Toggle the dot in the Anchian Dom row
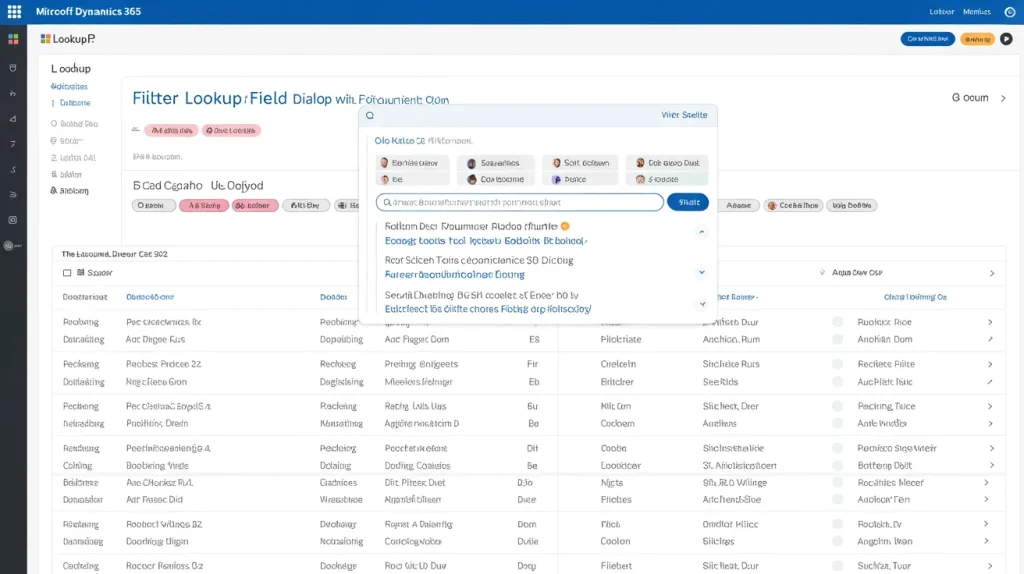This screenshot has width=1024, height=574. click(x=837, y=339)
